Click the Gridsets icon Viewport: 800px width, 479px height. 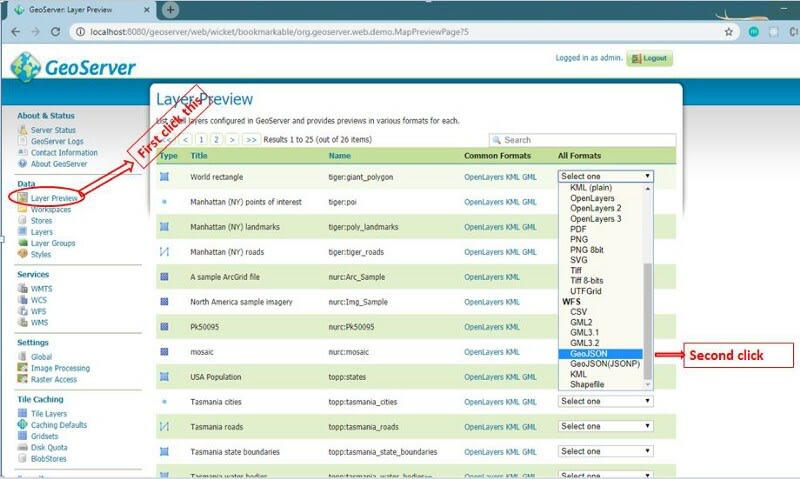22,436
